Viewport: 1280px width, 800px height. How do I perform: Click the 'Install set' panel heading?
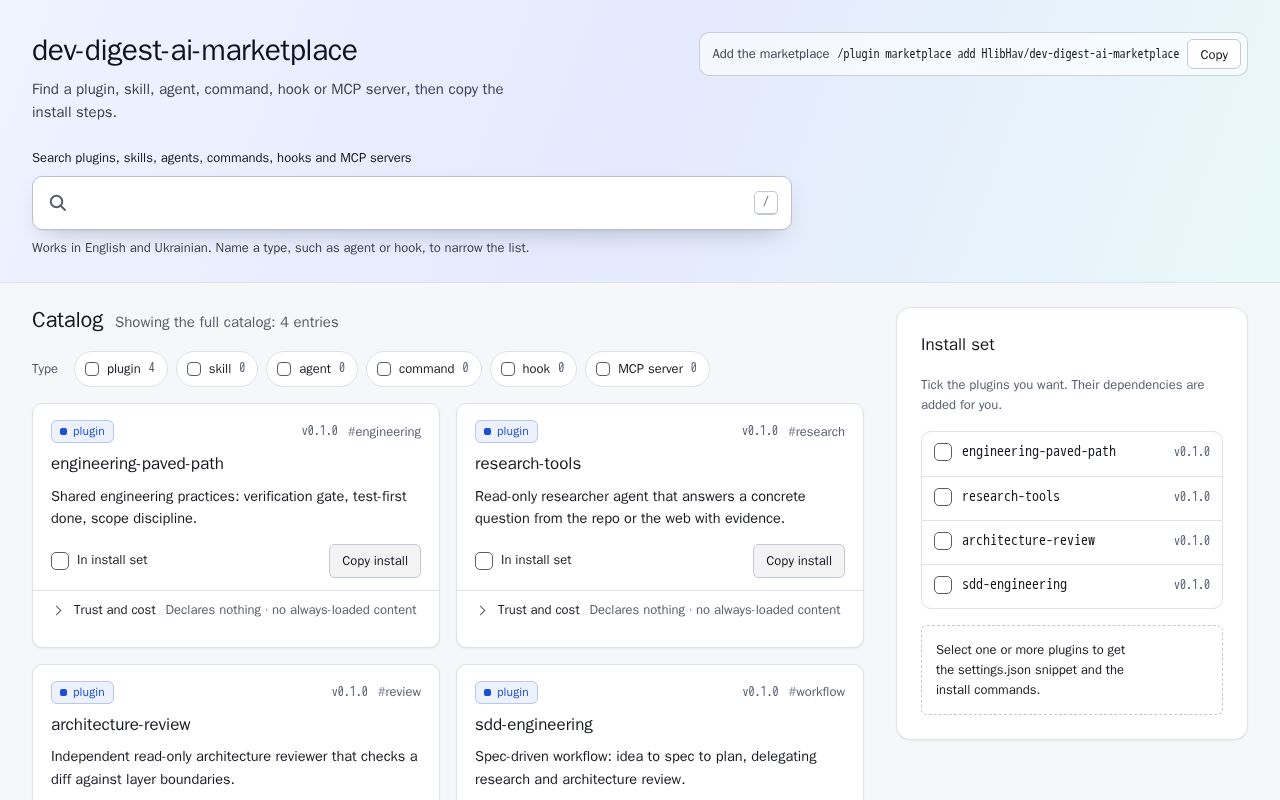point(958,345)
